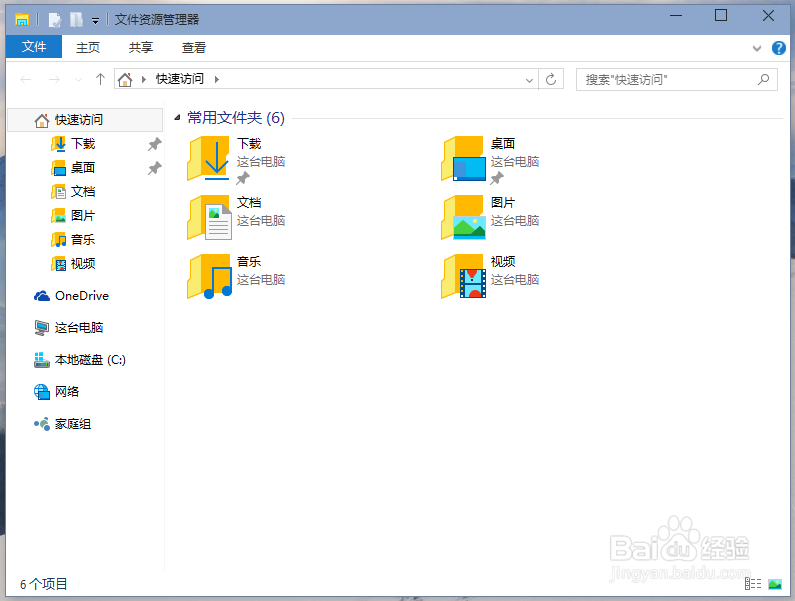Open 这台电脑 in the navigation pane
The height and width of the screenshot is (601, 795).
68,328
